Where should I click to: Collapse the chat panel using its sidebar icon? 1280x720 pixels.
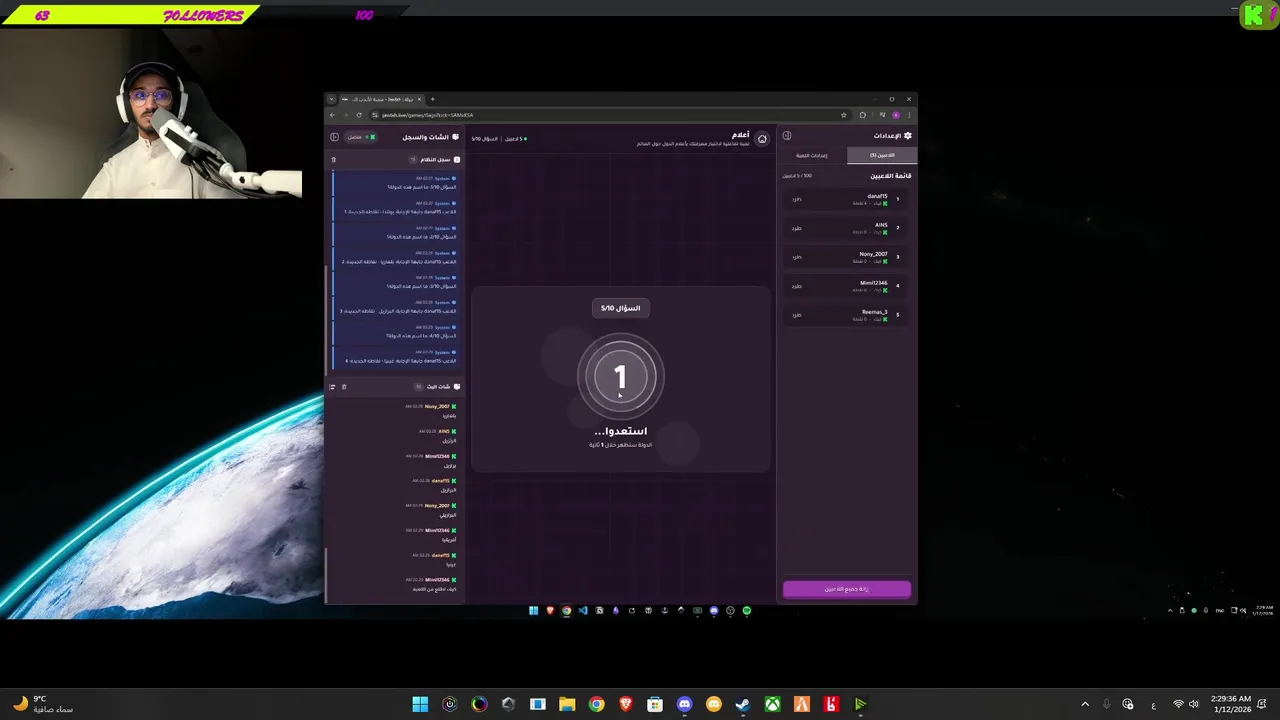[x=334, y=137]
